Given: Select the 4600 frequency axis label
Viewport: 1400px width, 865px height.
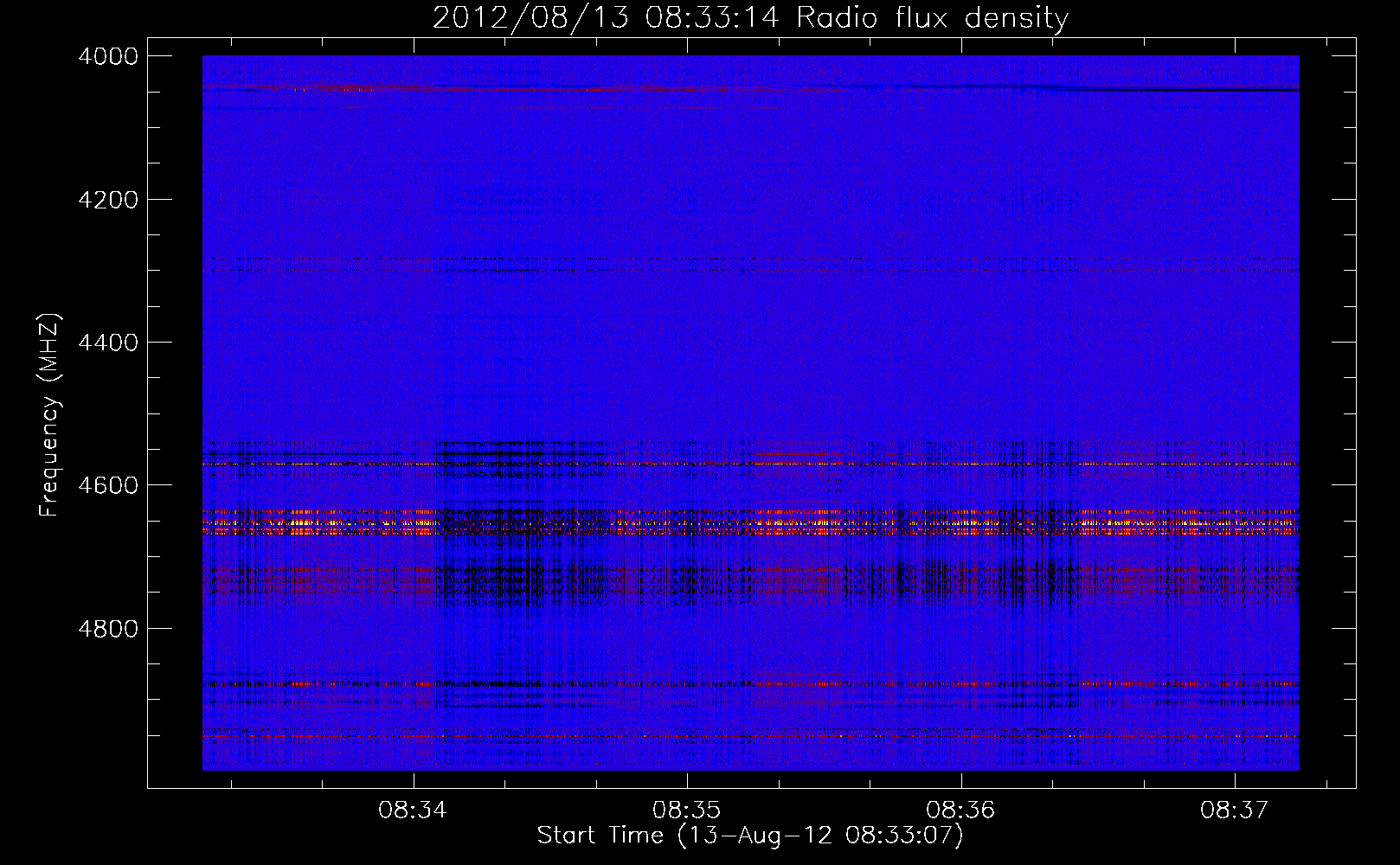Looking at the screenshot, I should [108, 485].
